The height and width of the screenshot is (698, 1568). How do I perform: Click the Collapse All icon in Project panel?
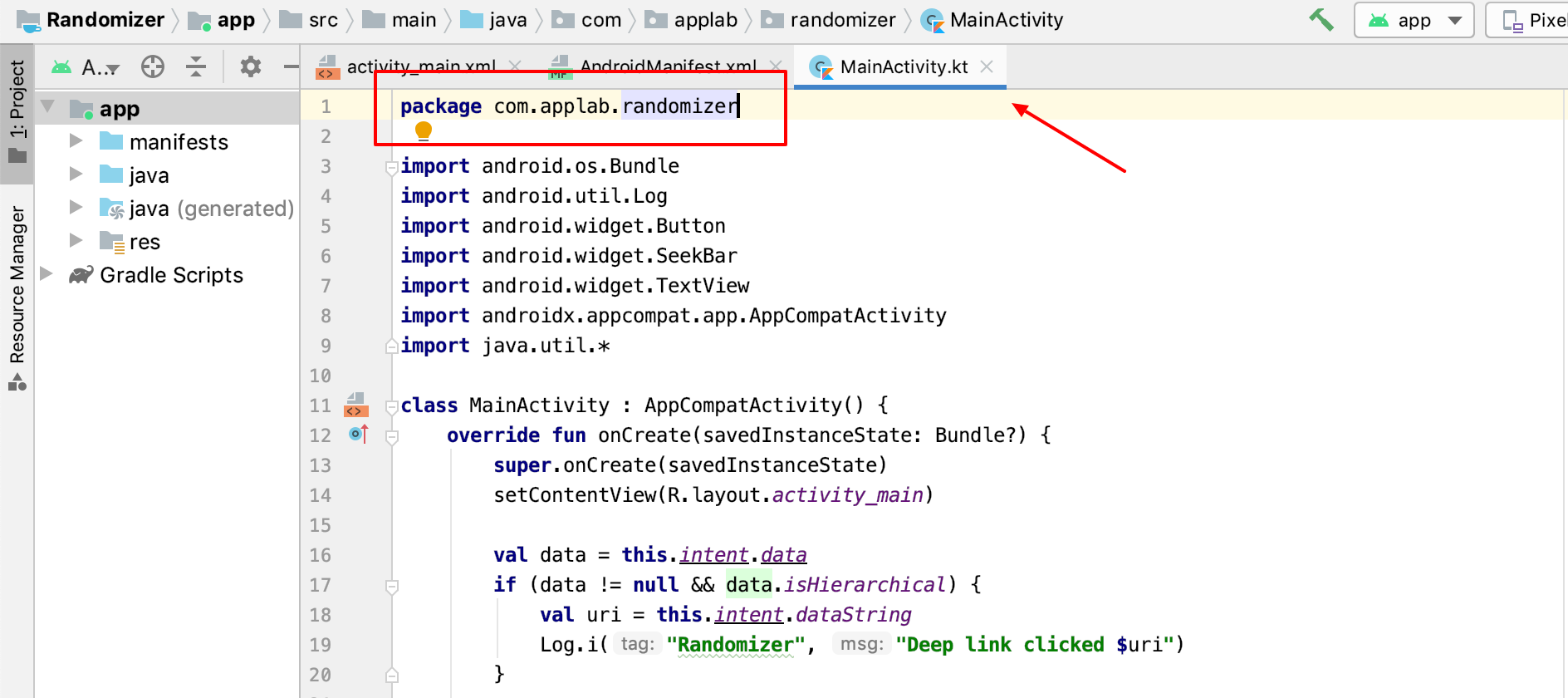[196, 66]
